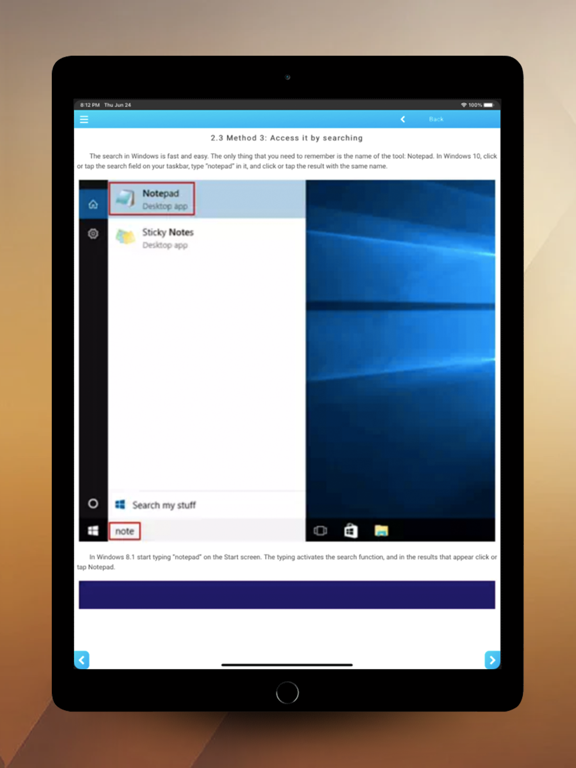Open the File Explorer taskbar icon
The height and width of the screenshot is (768, 576).
click(381, 531)
